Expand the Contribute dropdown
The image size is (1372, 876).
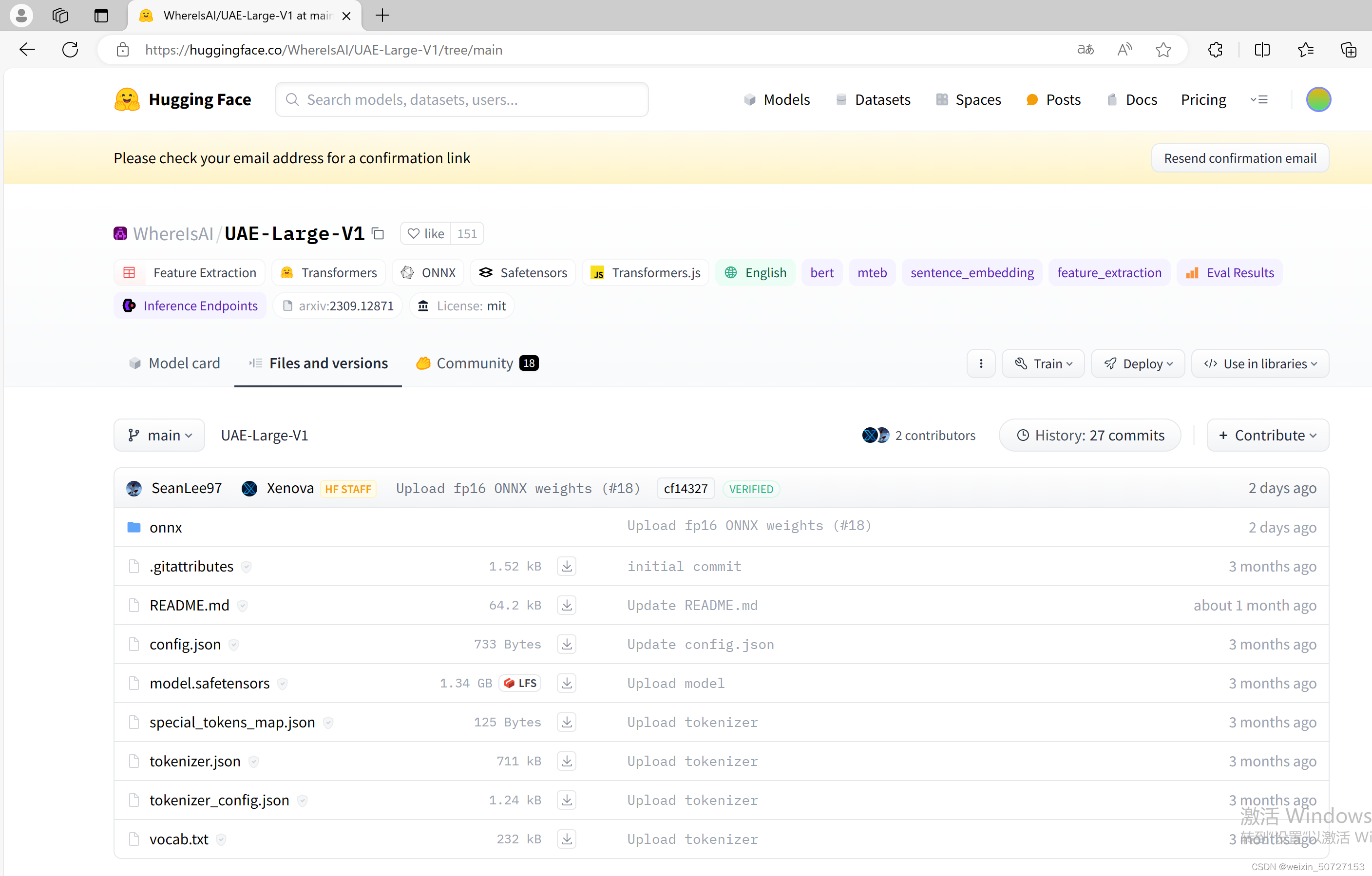1267,436
